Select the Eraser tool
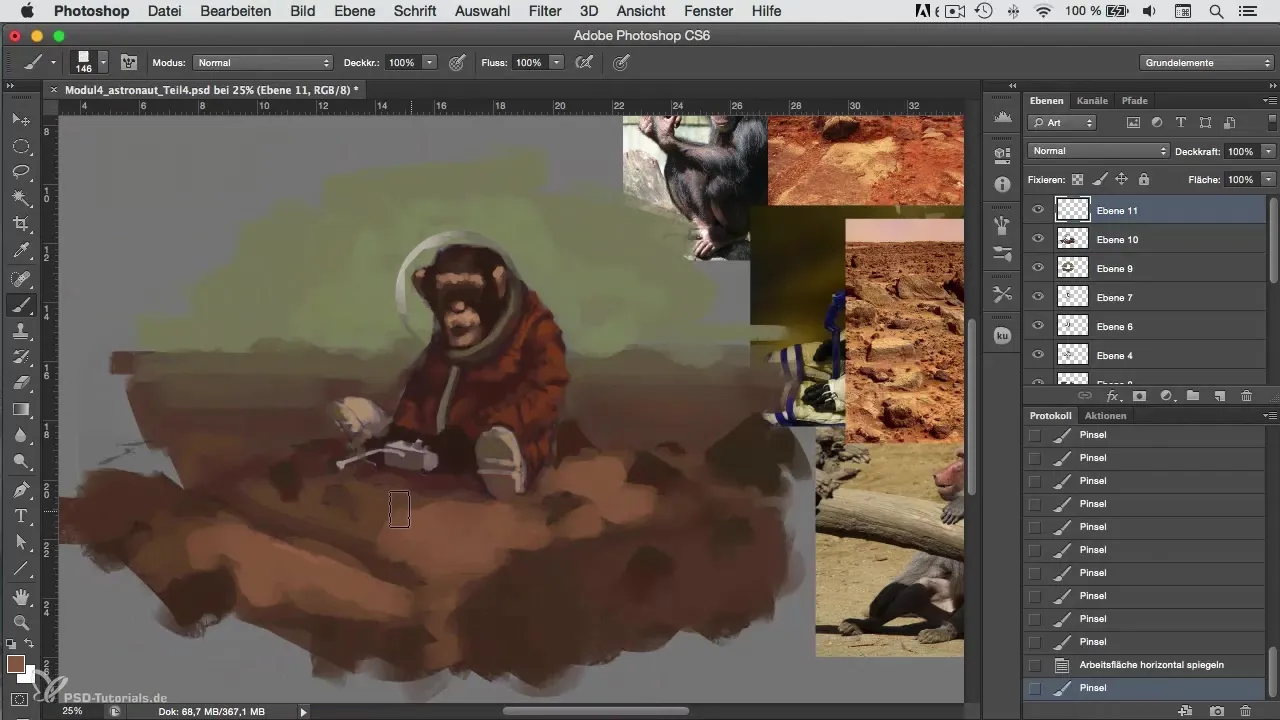Screen dimensions: 1280x720 coord(21,383)
